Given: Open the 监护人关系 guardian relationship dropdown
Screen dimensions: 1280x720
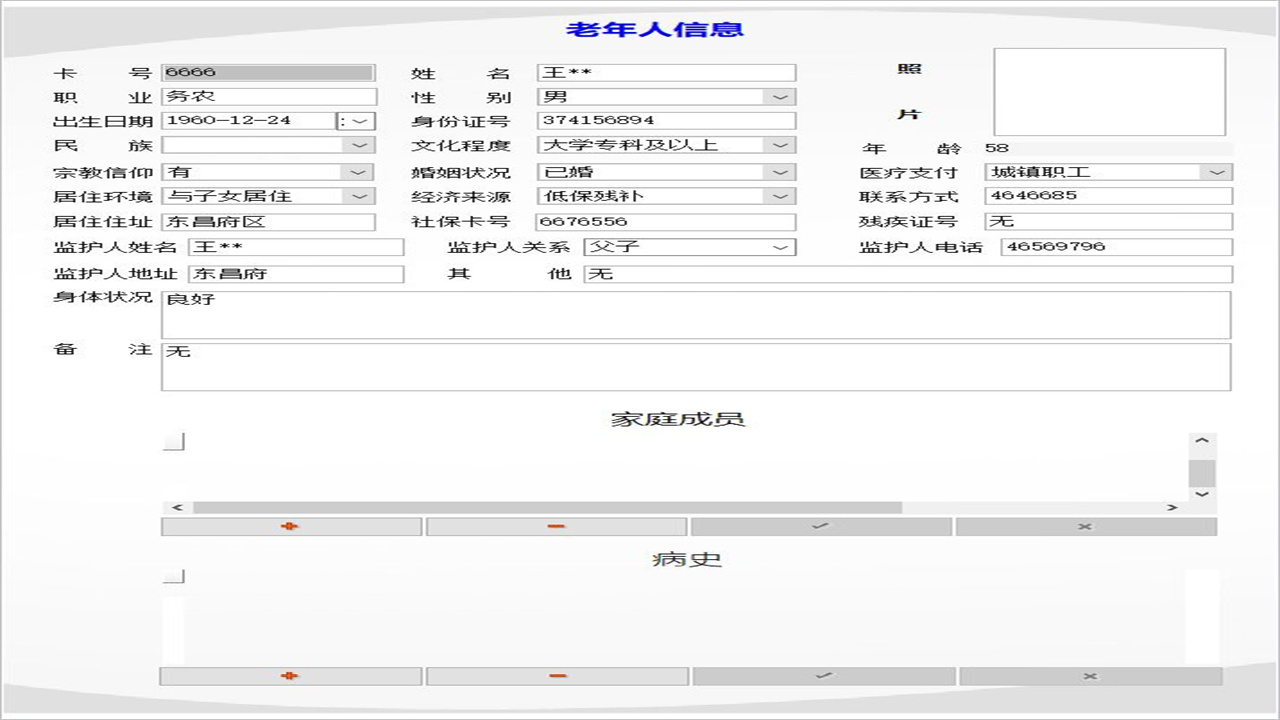Looking at the screenshot, I should [781, 247].
